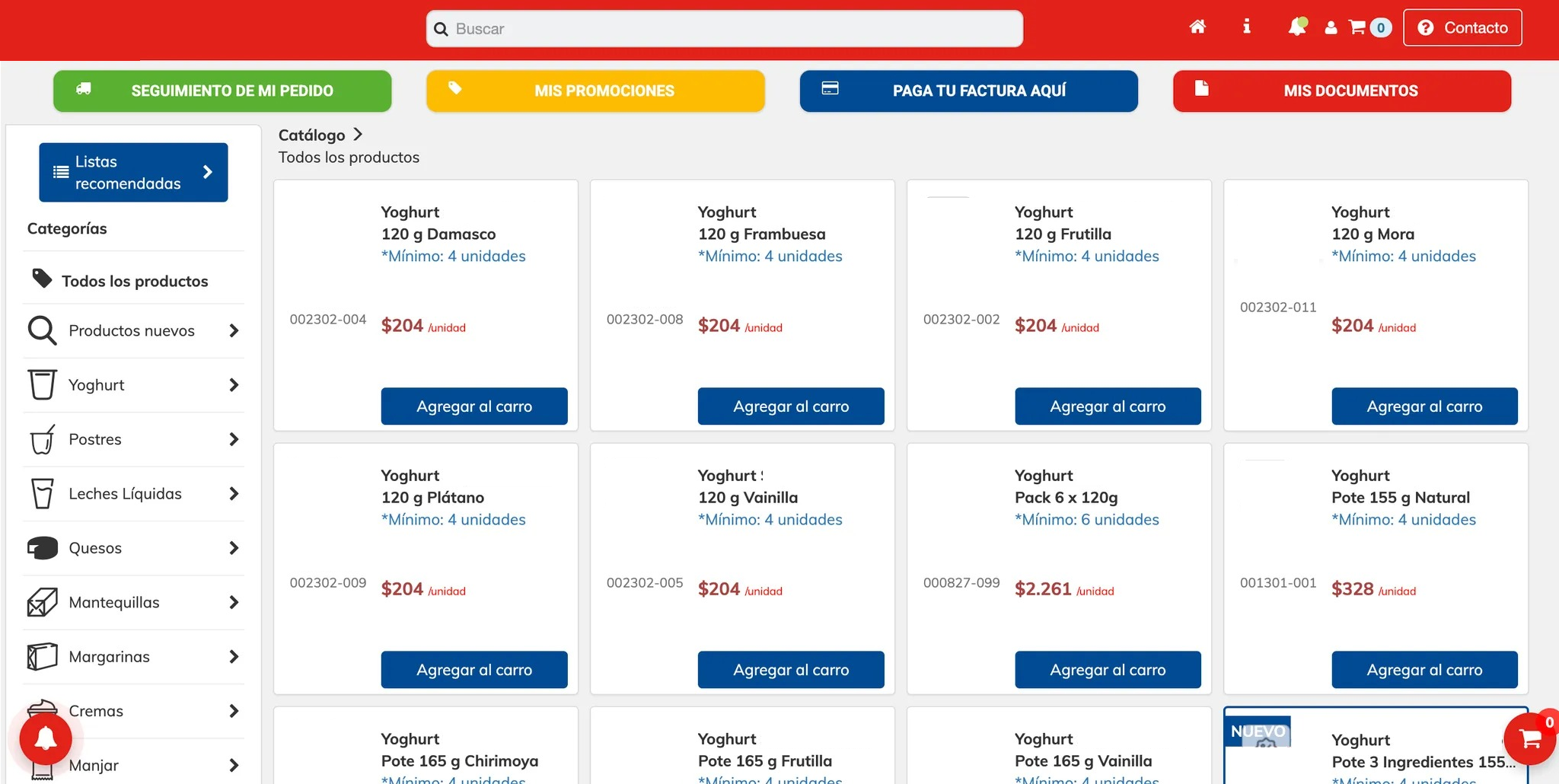Expand the Leches Líquidas category arrow
This screenshot has width=1559, height=784.
point(234,494)
